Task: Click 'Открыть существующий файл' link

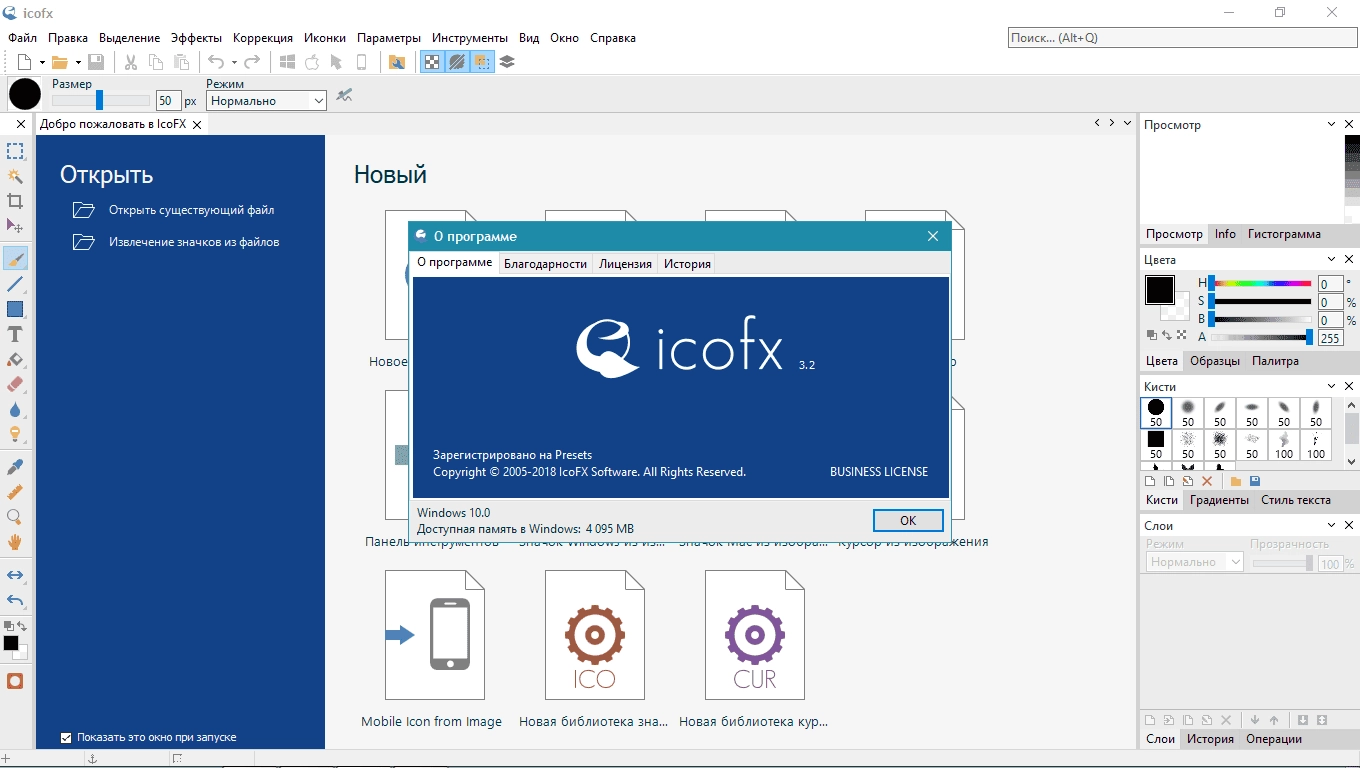Action: (x=191, y=210)
